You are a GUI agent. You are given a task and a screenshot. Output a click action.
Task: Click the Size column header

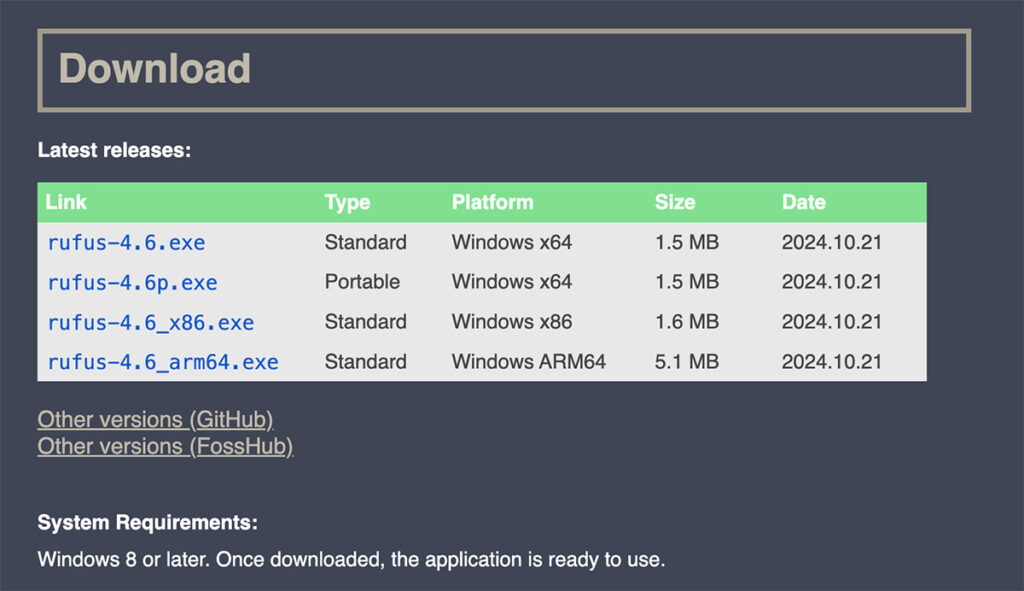pos(675,202)
